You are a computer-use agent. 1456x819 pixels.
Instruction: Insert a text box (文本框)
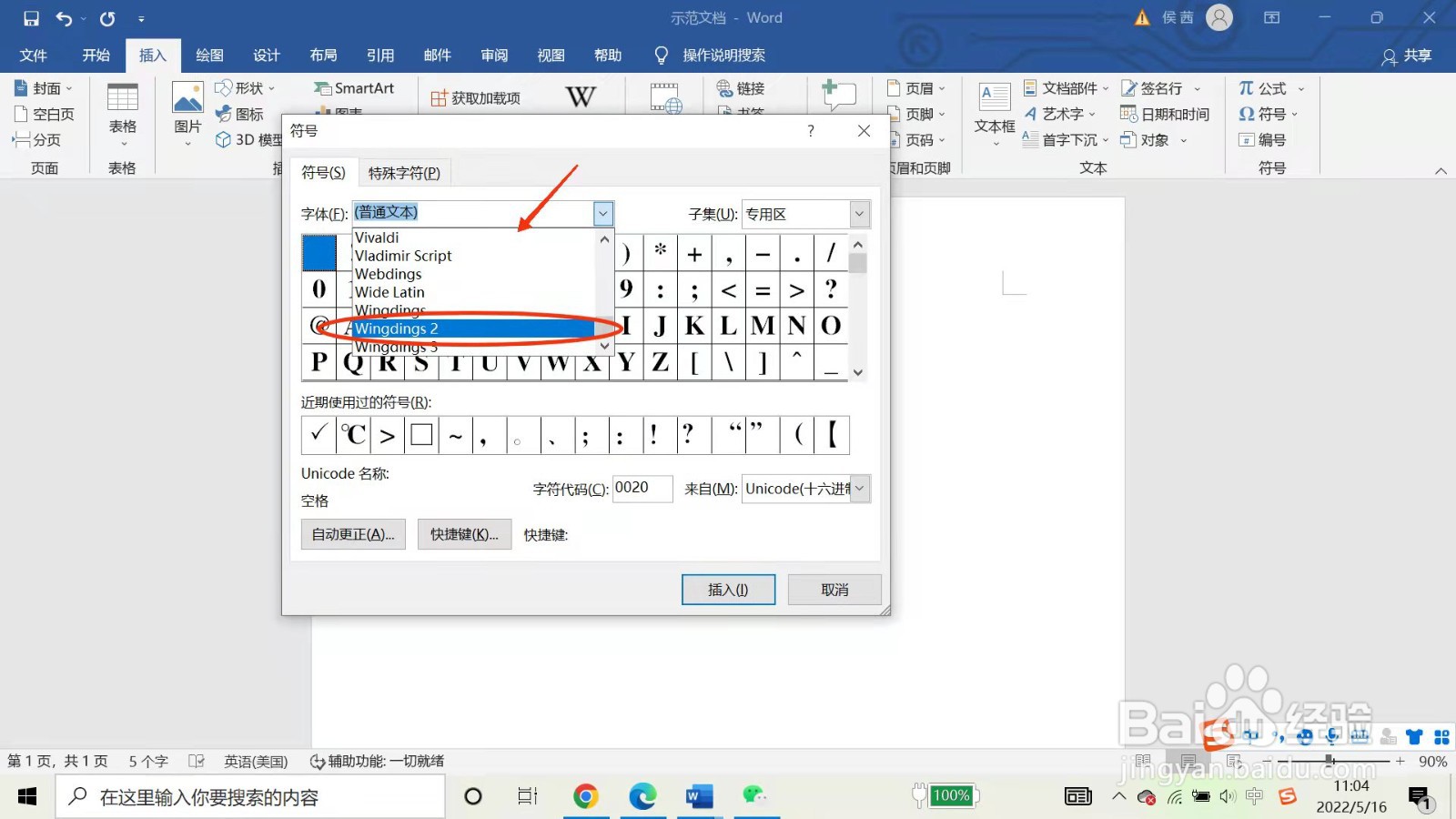[x=995, y=114]
